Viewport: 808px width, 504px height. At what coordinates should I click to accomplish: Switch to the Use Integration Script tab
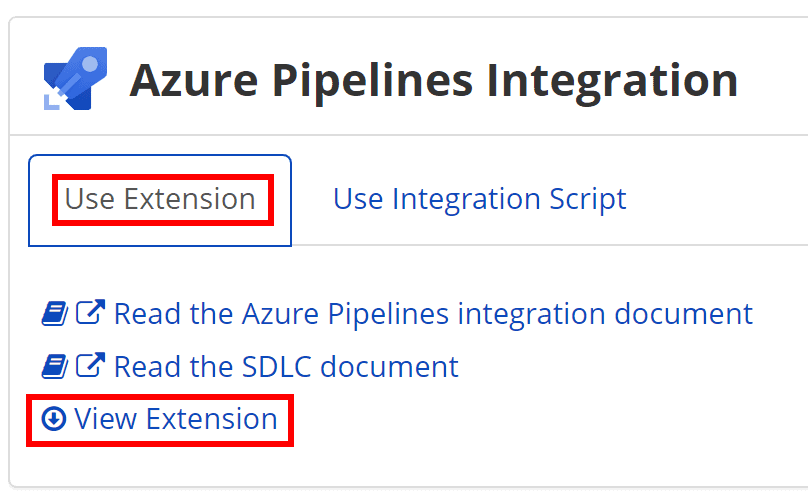[479, 199]
